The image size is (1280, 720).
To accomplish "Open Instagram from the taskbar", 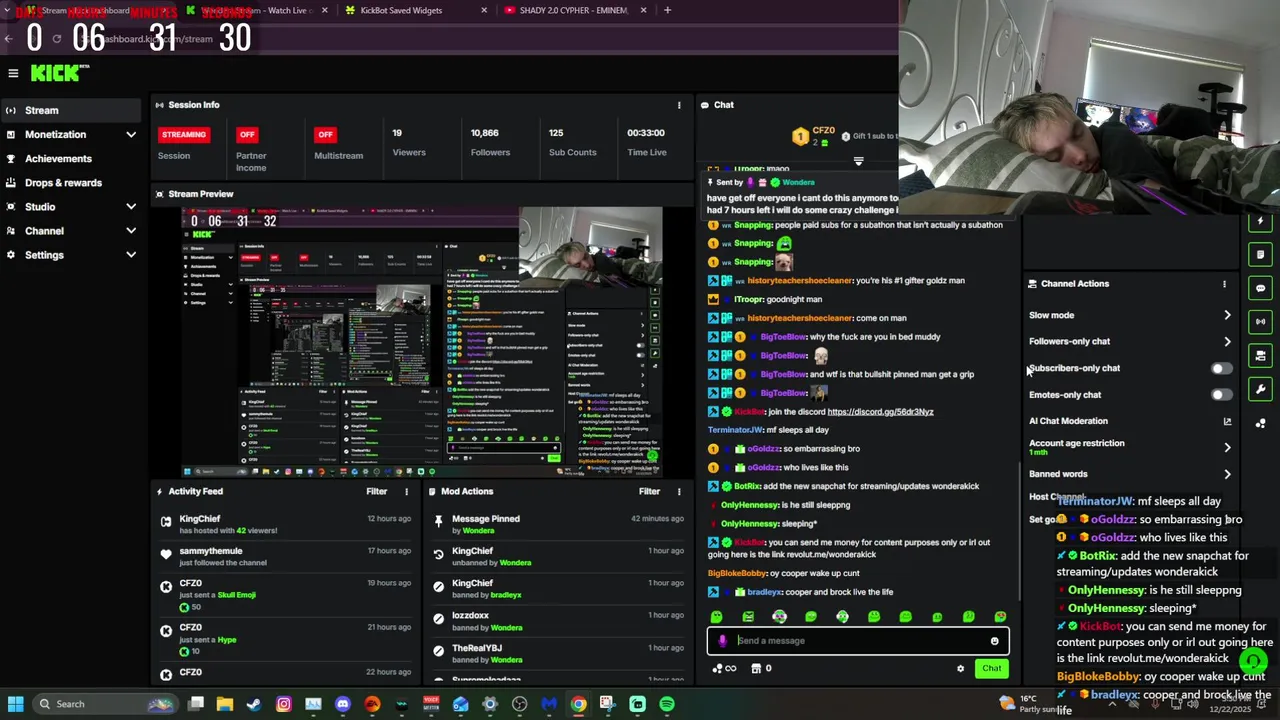I will [x=284, y=704].
